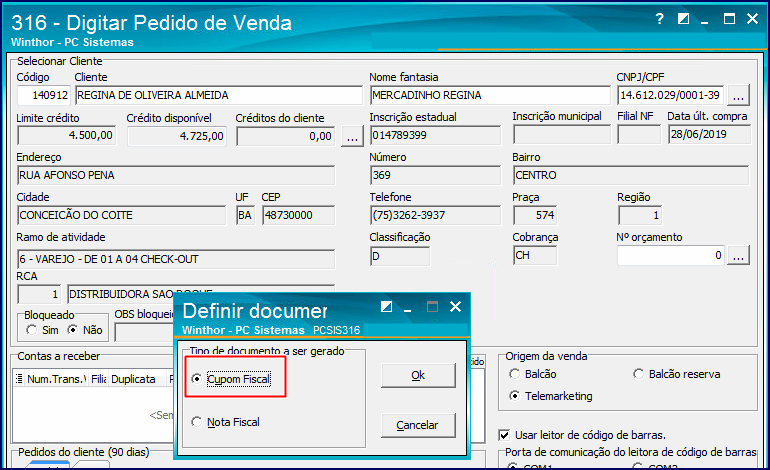Click the Praça field 574
The width and height of the screenshot is (770, 470).
tap(535, 215)
